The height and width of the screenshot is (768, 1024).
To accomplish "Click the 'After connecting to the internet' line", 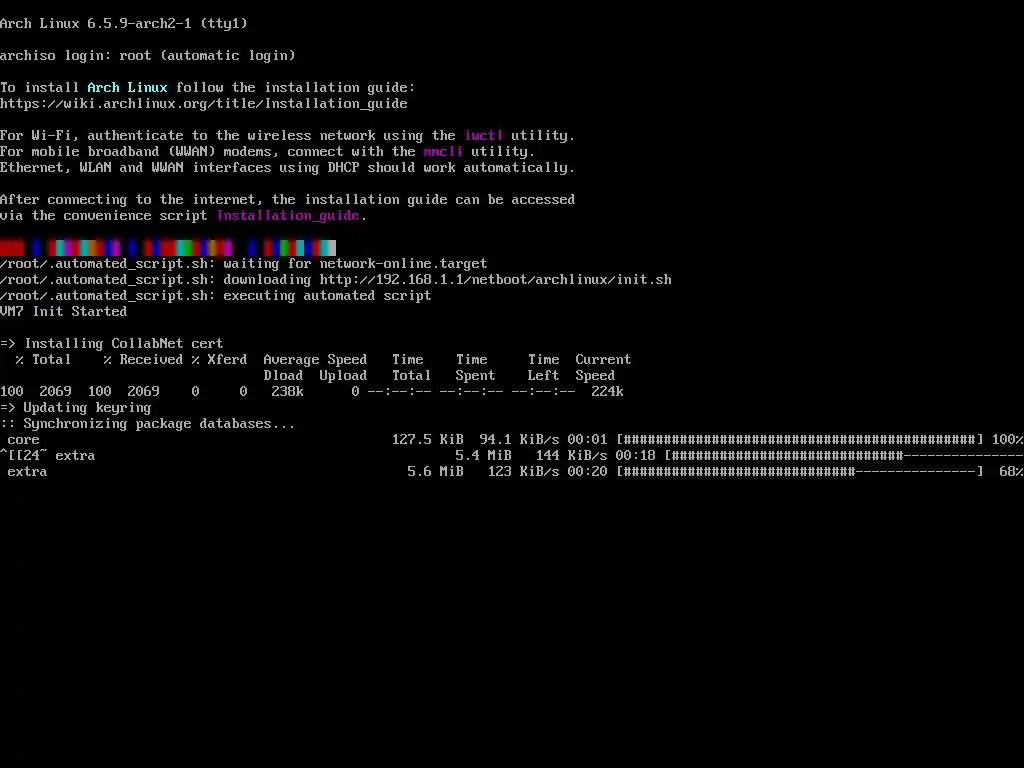I will 287,200.
